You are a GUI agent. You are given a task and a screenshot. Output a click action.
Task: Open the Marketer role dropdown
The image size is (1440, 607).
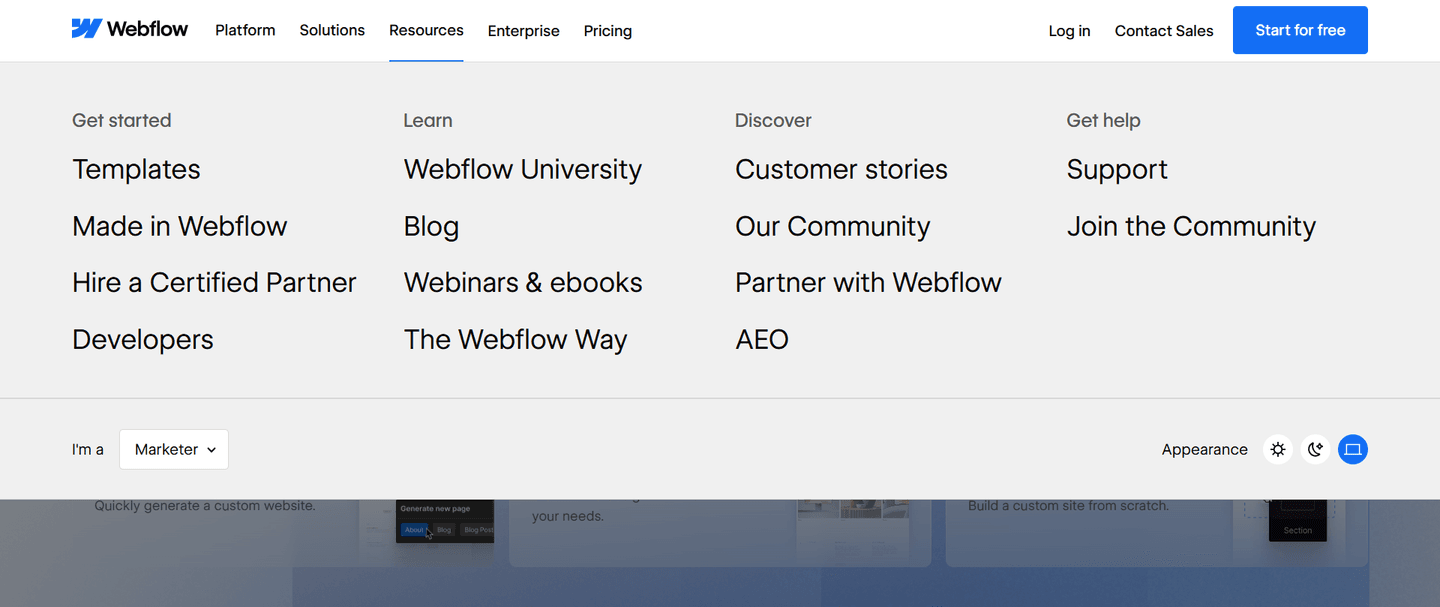pyautogui.click(x=174, y=450)
